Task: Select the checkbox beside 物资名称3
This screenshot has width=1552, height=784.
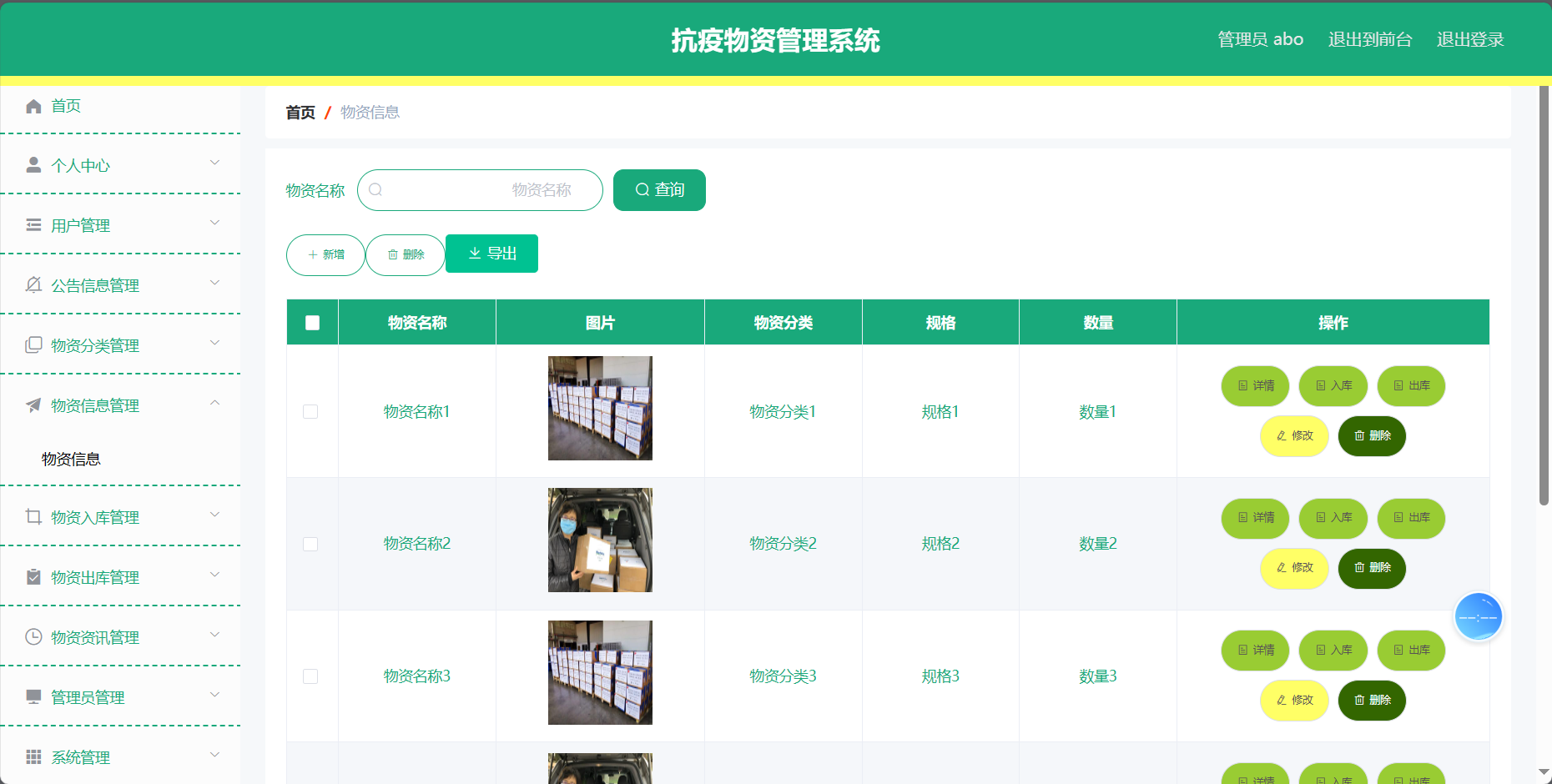Action: [x=311, y=676]
